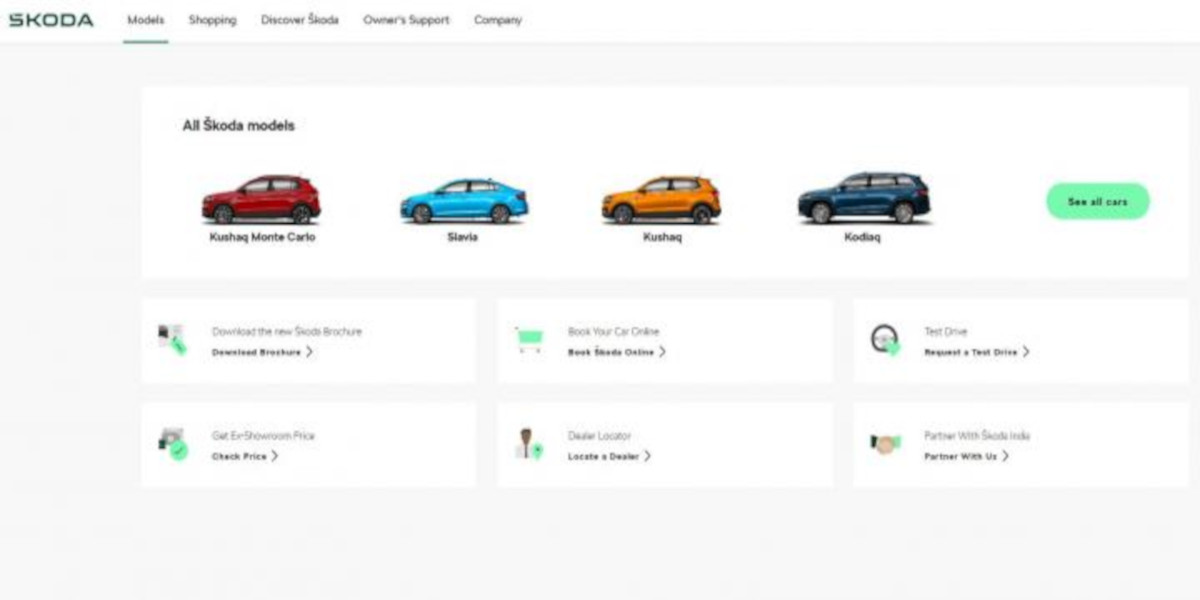Expand the Discover Škoda menu
The width and height of the screenshot is (1200, 600).
click(300, 20)
